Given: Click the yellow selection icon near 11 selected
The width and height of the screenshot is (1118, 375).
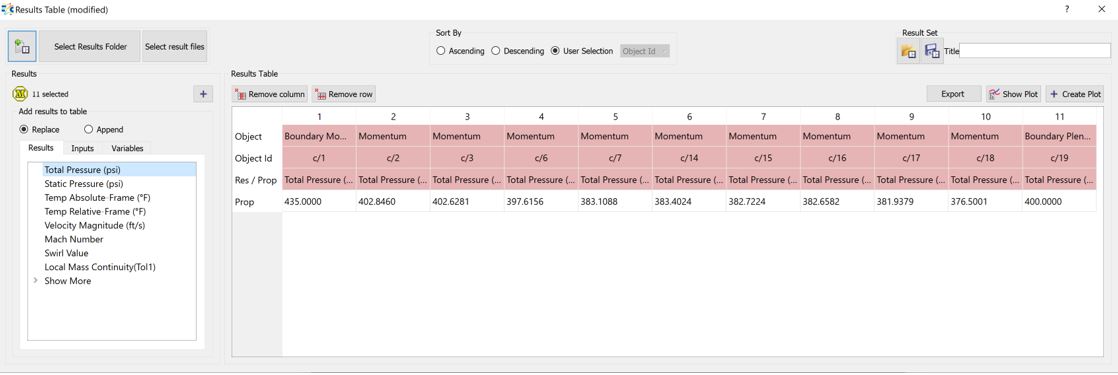Looking at the screenshot, I should coord(21,93).
